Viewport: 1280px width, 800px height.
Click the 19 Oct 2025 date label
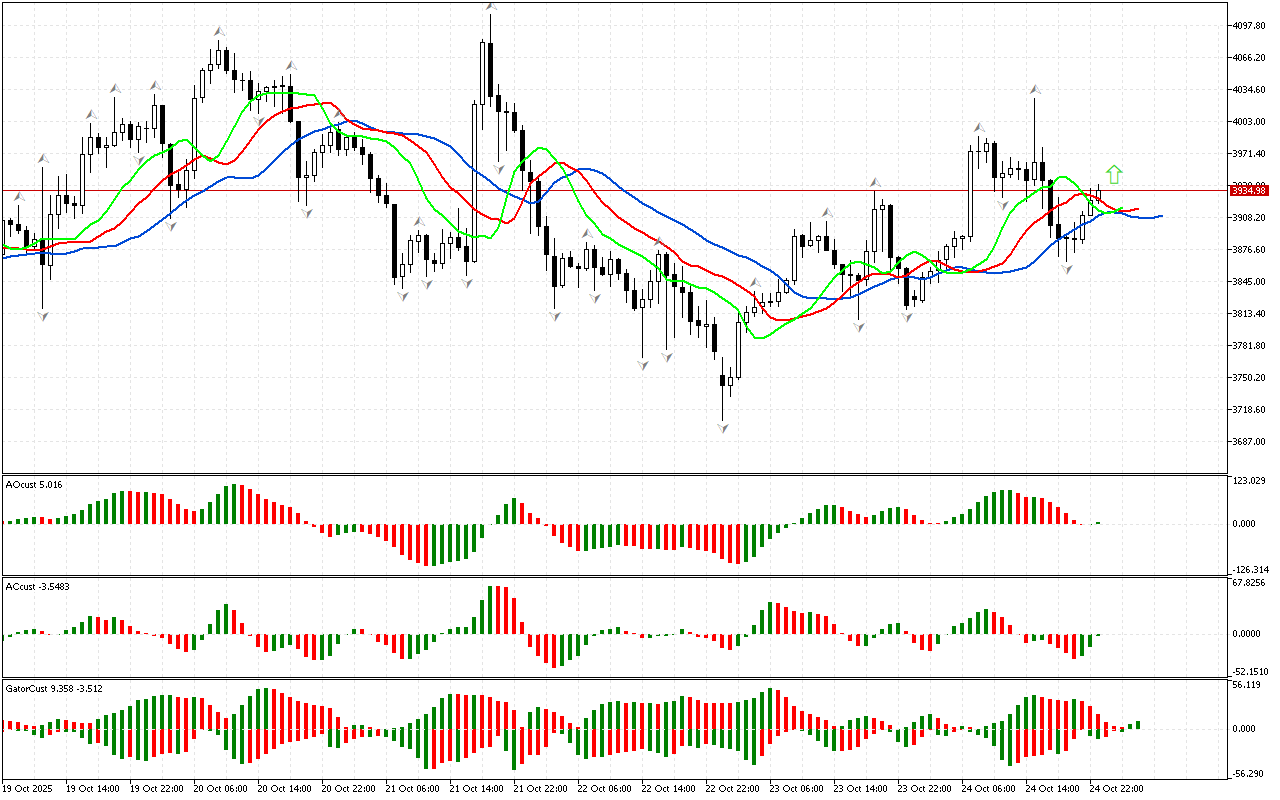[x=27, y=788]
